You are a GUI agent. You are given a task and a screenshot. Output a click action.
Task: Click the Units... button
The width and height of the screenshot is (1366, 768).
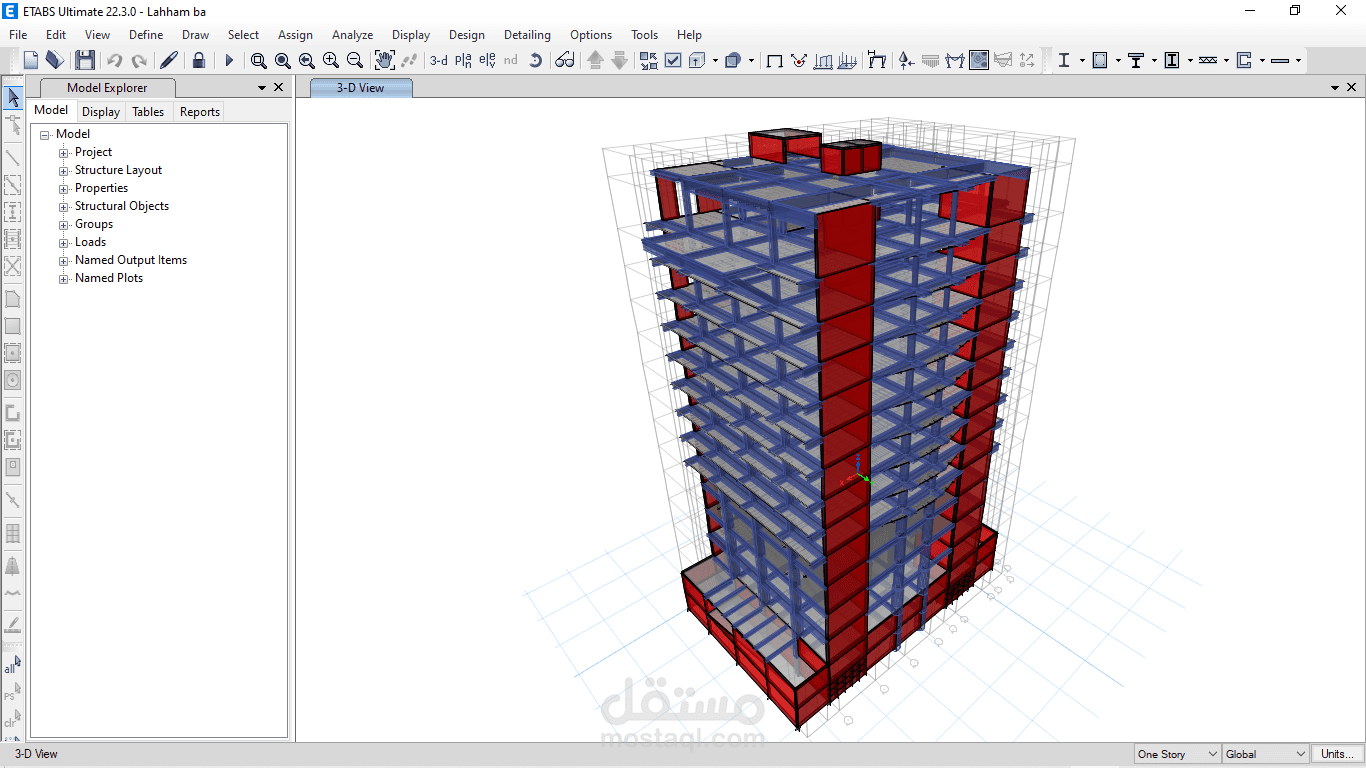pyautogui.click(x=1337, y=754)
